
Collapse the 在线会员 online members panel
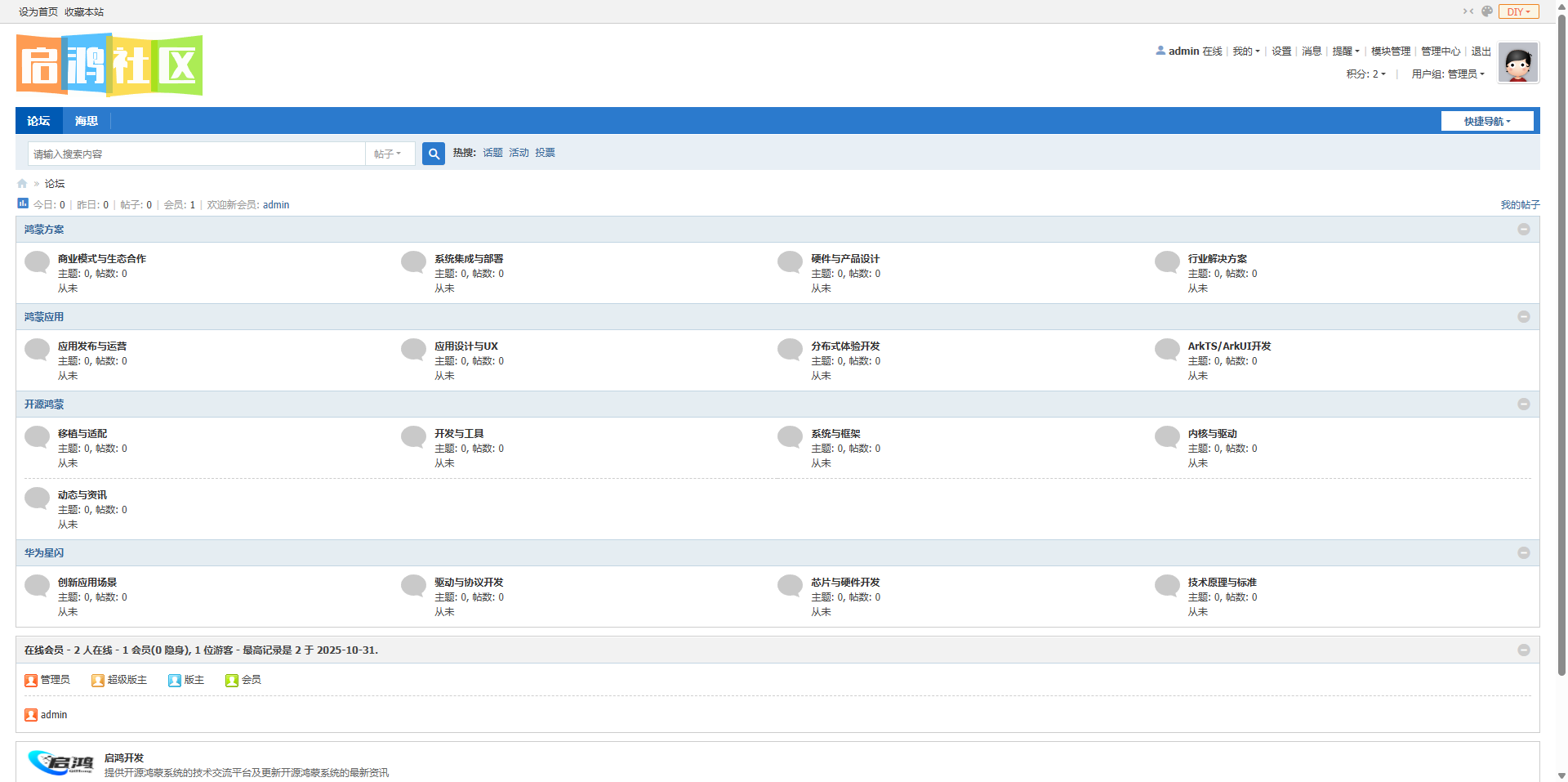(x=1523, y=650)
